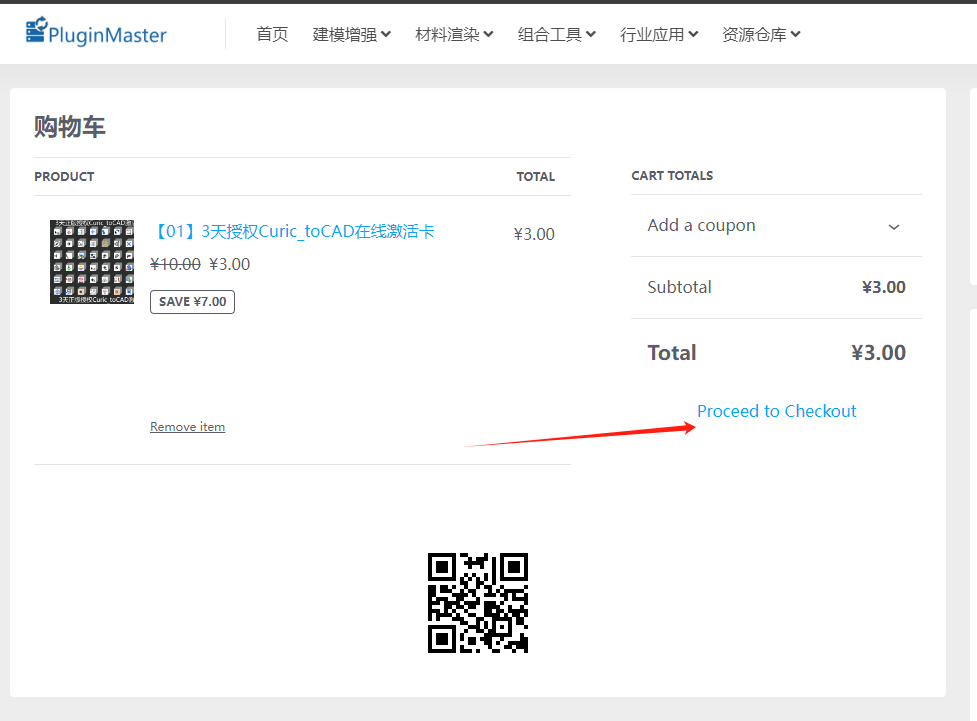The width and height of the screenshot is (977, 721).
Task: Open the 材料渲染 dropdown menu
Action: [x=454, y=34]
